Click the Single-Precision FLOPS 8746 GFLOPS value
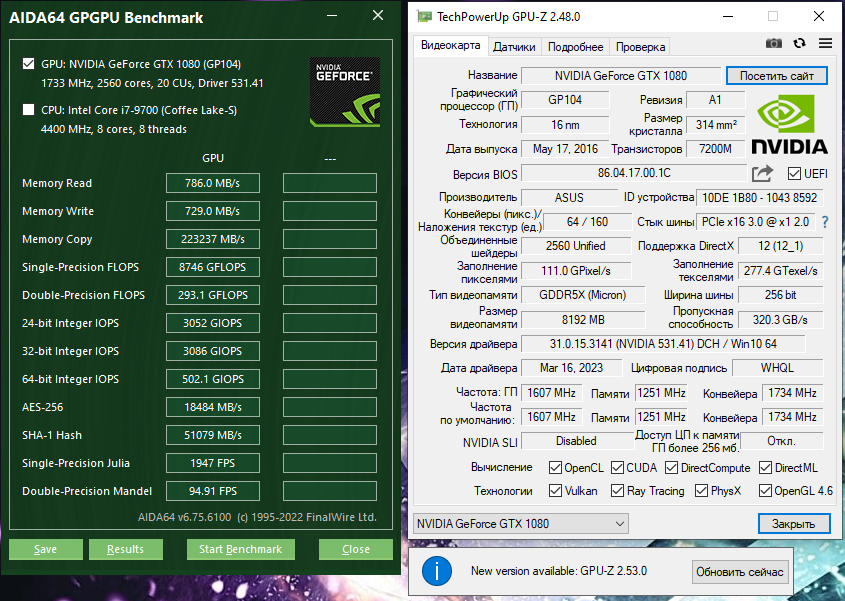 [x=212, y=267]
